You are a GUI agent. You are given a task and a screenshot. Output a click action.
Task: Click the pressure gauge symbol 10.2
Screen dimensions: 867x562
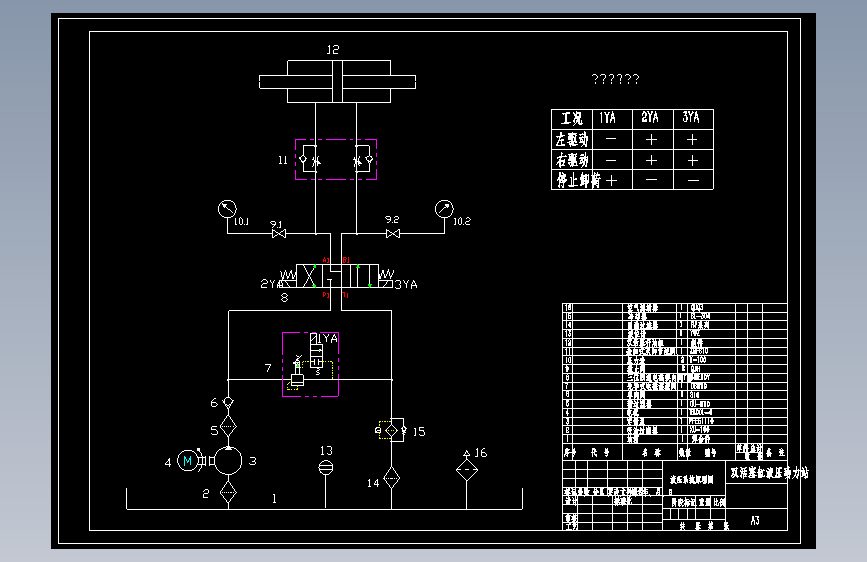coord(444,209)
